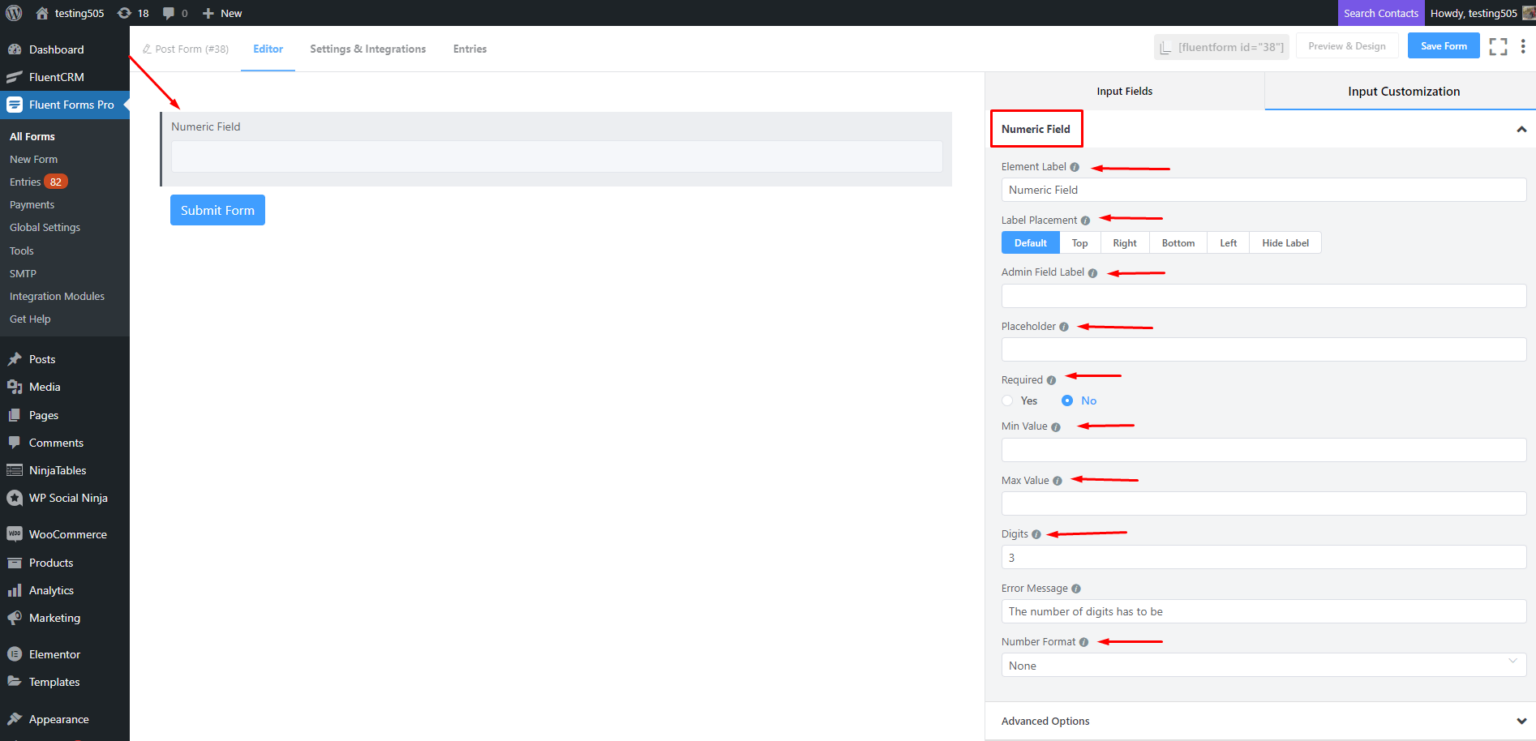Click the Placeholder input field
1536x741 pixels.
pos(1263,349)
